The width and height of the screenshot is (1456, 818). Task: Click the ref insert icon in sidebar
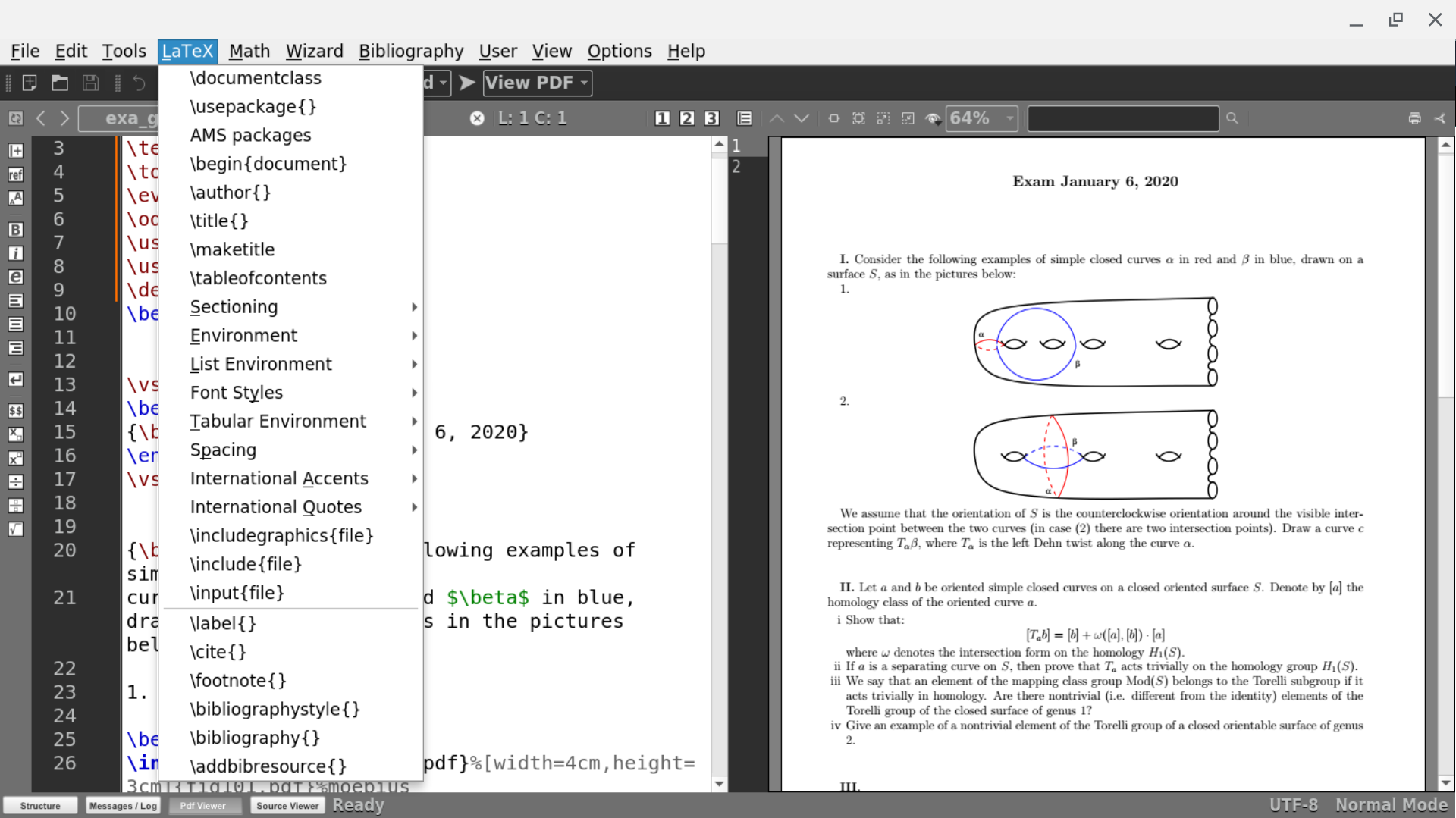click(x=15, y=174)
